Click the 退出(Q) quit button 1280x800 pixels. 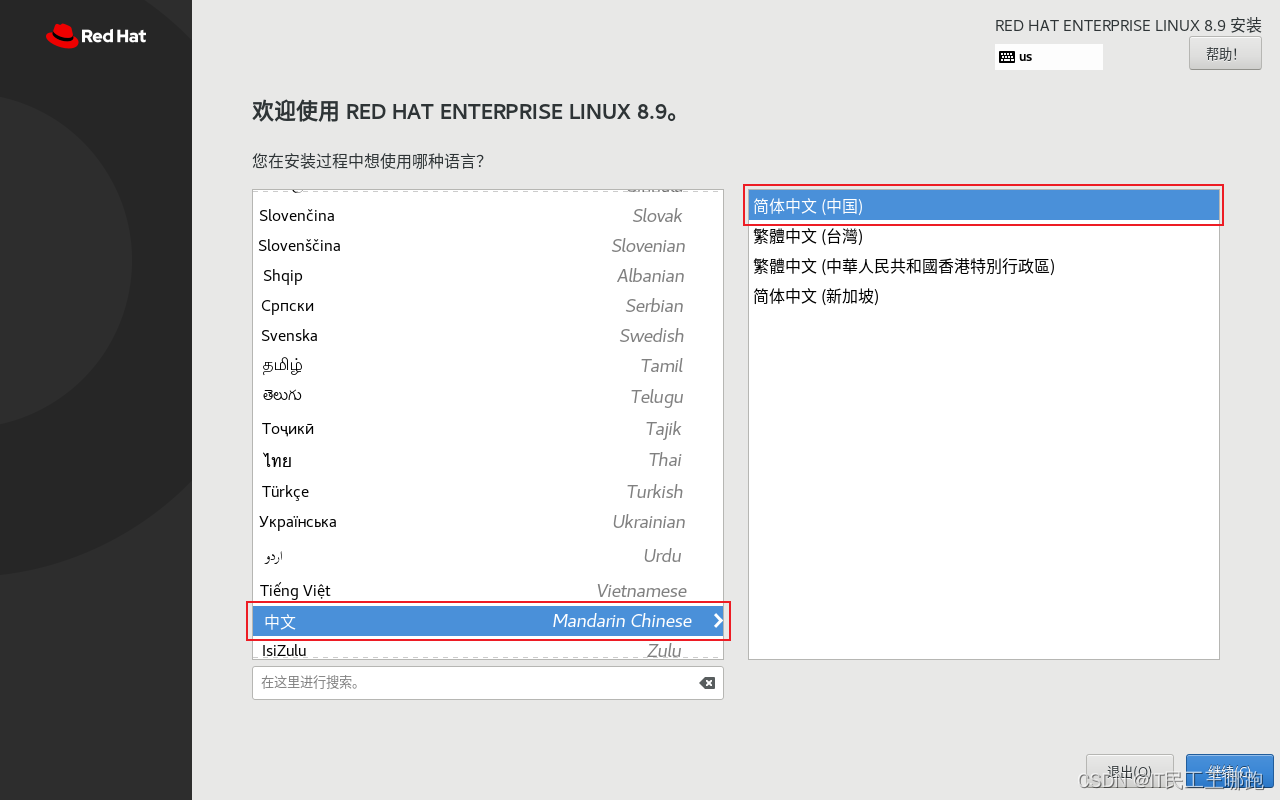tap(1130, 771)
